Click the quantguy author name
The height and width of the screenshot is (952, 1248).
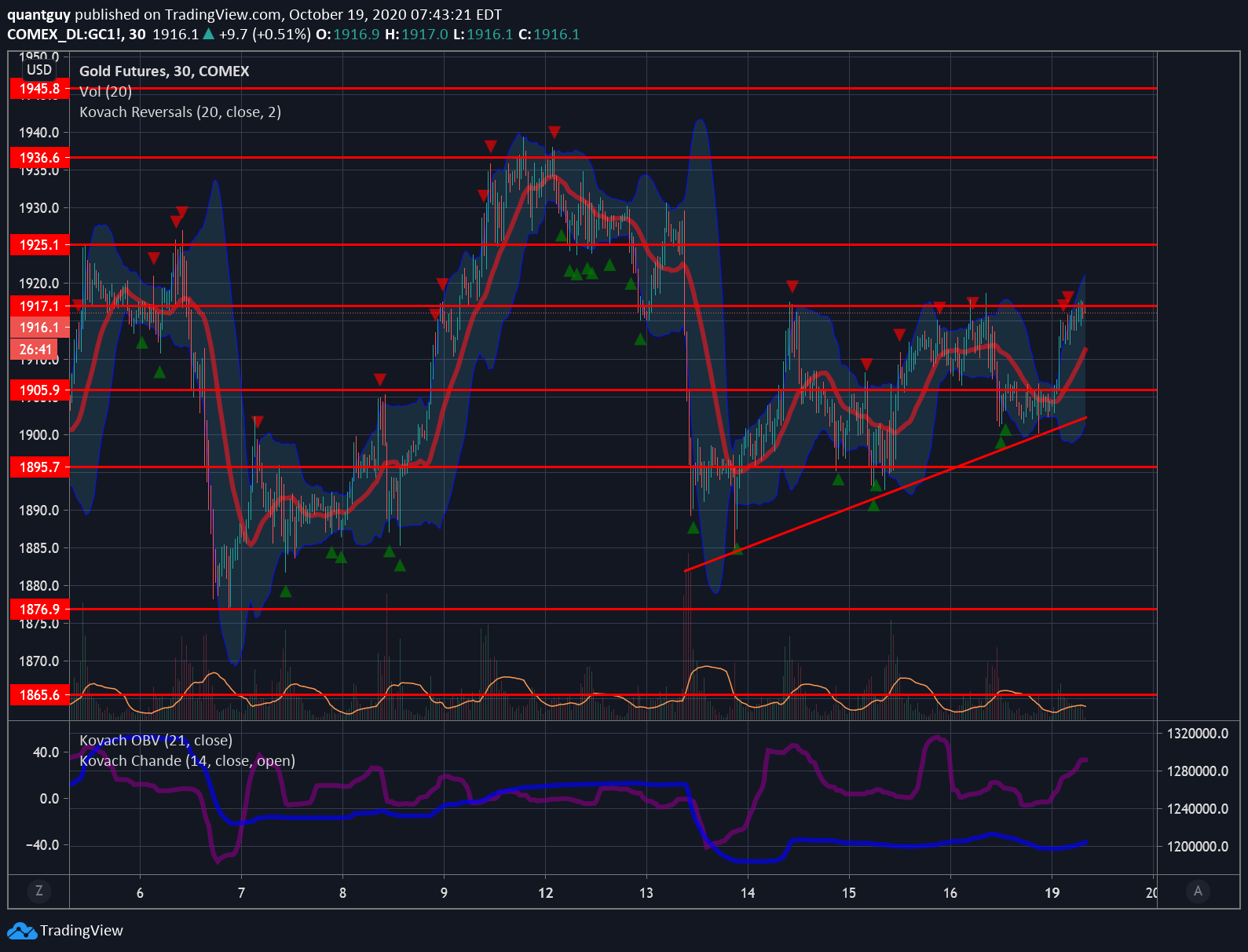38,15
